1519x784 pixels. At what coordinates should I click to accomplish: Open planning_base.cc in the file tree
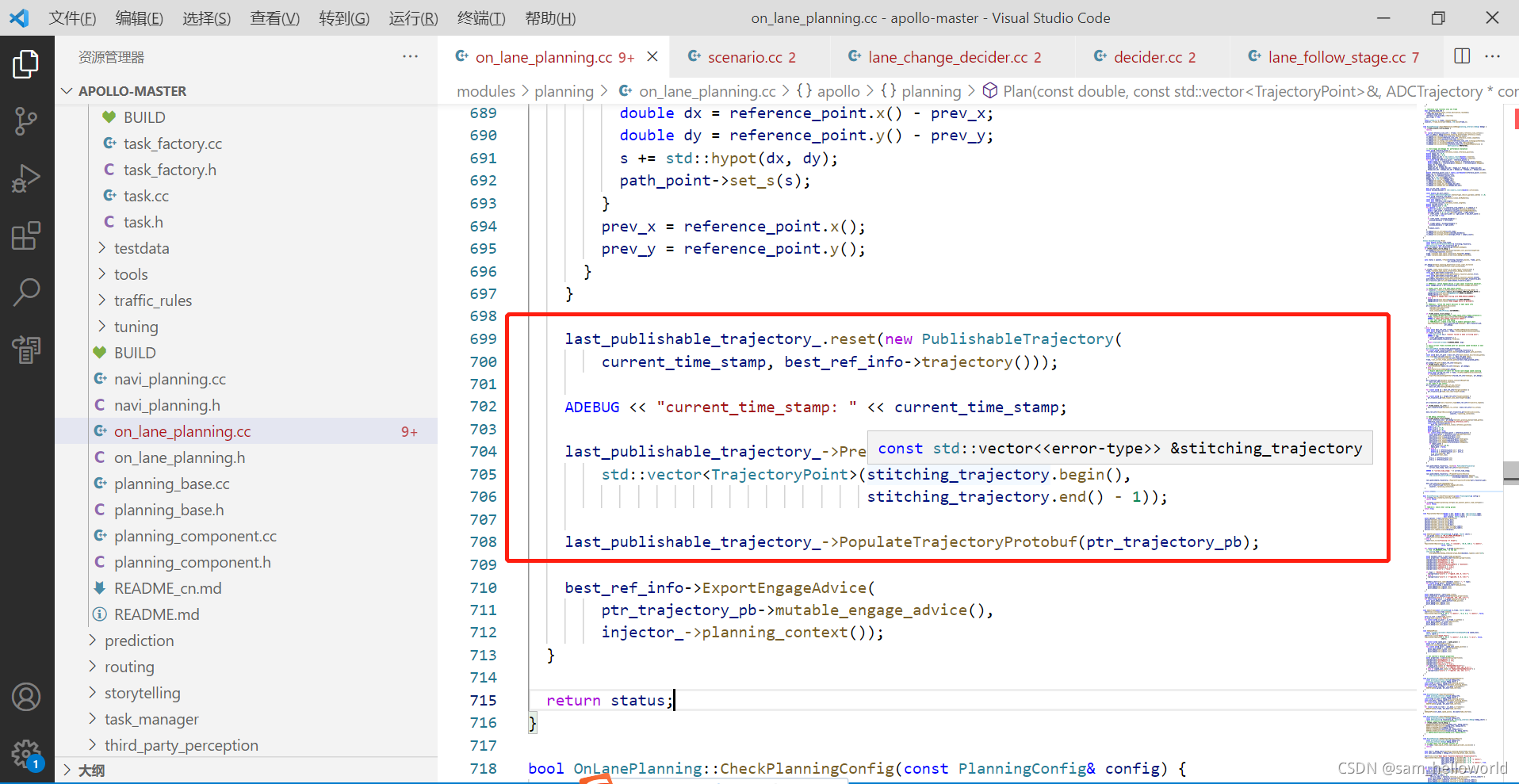pos(171,484)
